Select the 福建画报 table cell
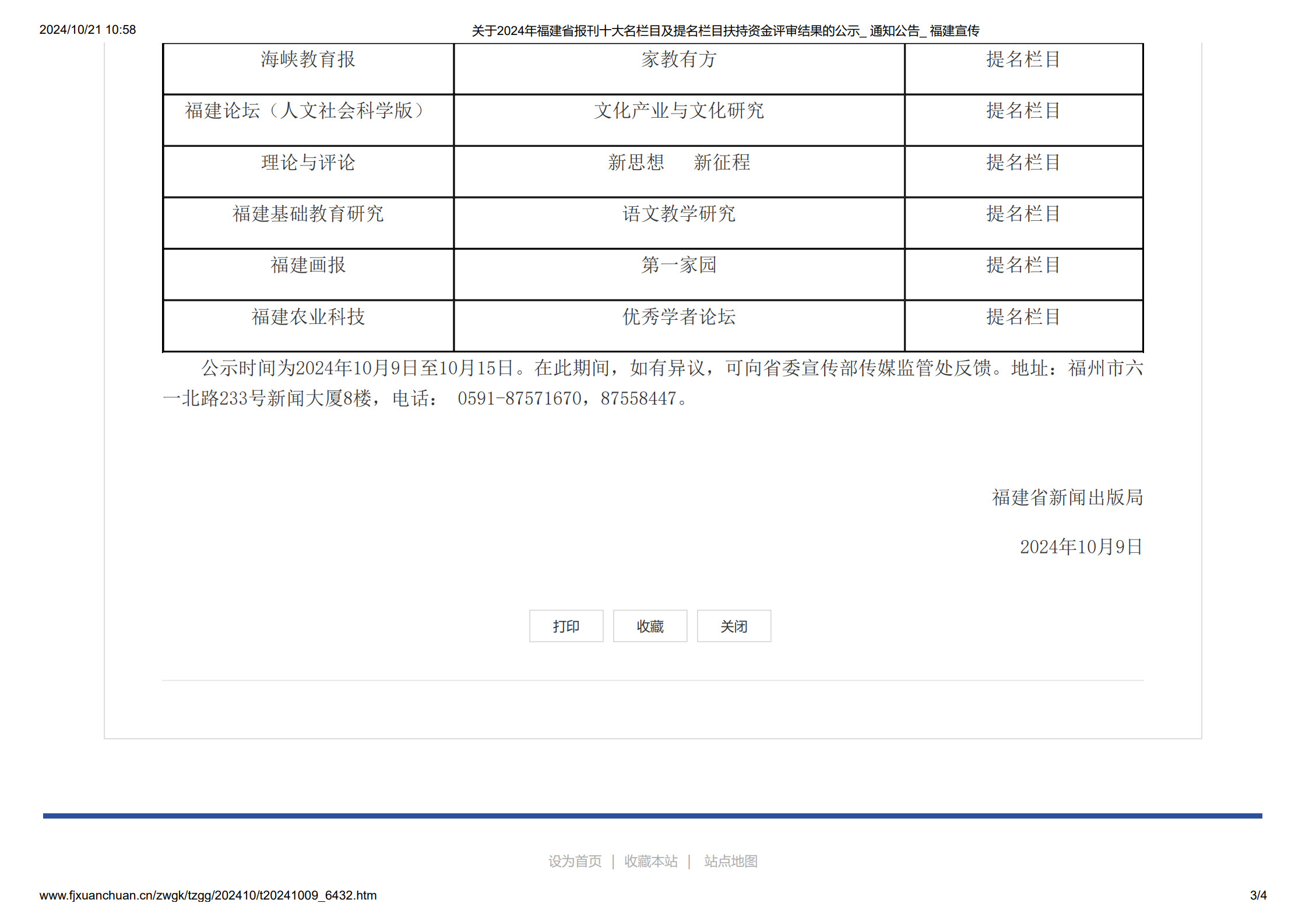1309x924 pixels. pos(308,265)
